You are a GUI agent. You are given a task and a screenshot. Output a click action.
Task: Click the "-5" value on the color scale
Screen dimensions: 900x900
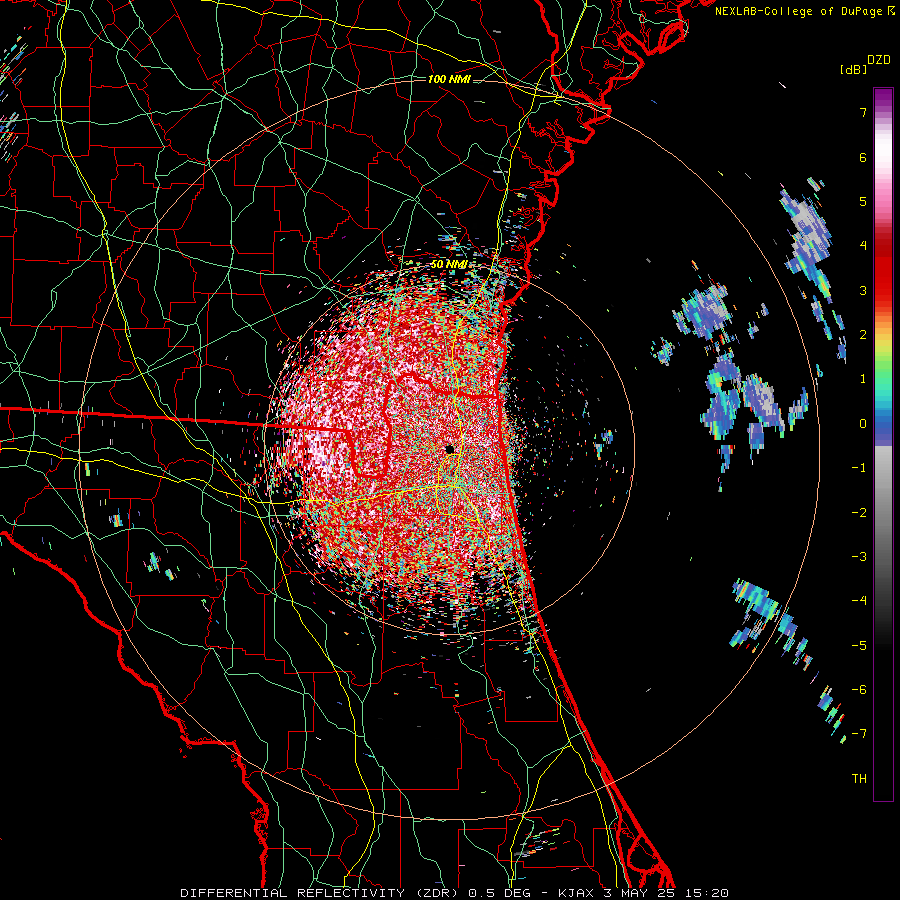pos(859,646)
